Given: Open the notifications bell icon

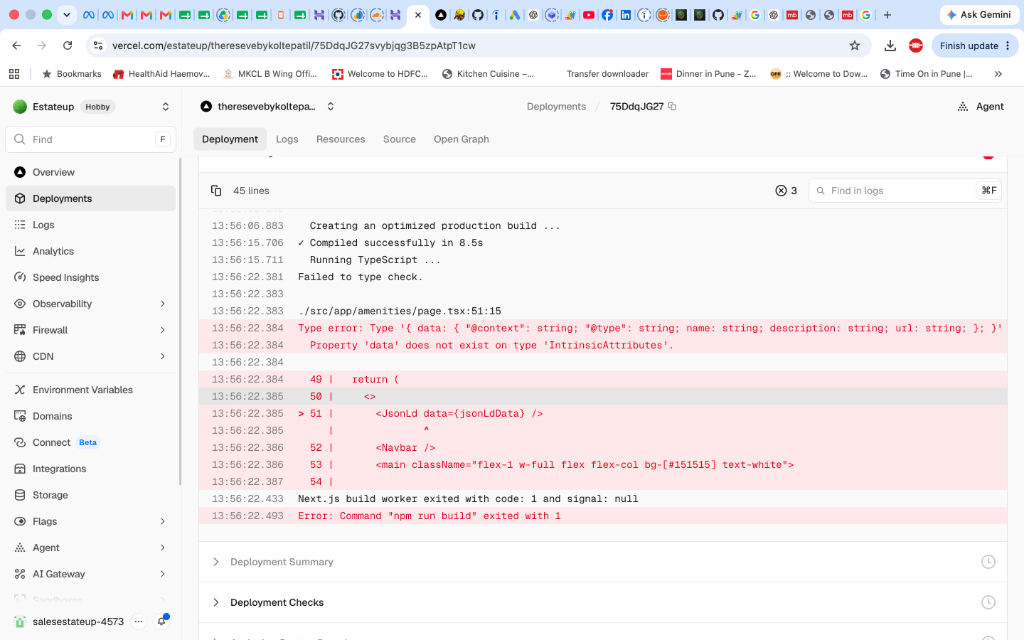Looking at the screenshot, I should pos(162,621).
